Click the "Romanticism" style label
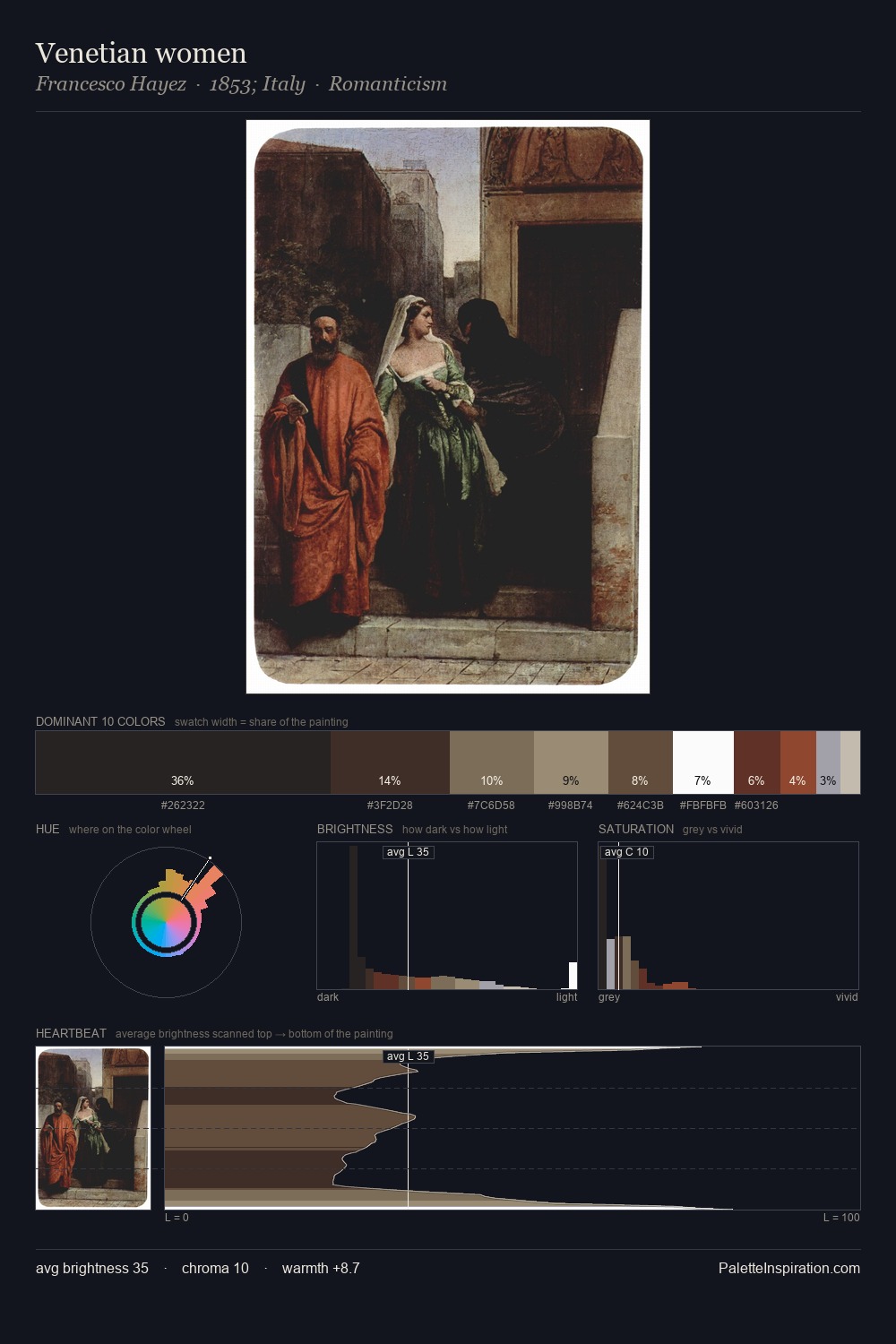 coord(388,84)
